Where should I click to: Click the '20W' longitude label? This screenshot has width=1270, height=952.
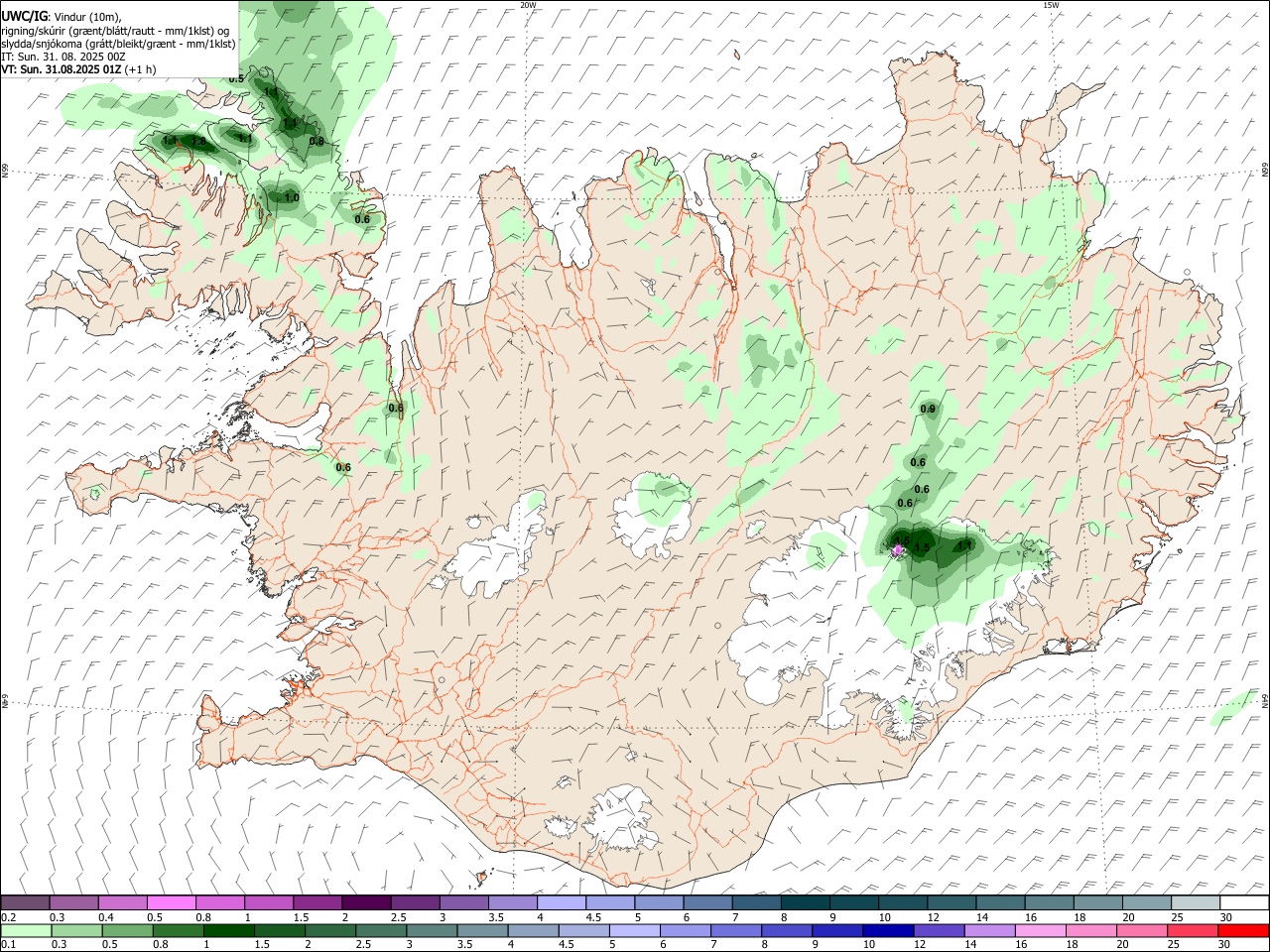tap(528, 5)
